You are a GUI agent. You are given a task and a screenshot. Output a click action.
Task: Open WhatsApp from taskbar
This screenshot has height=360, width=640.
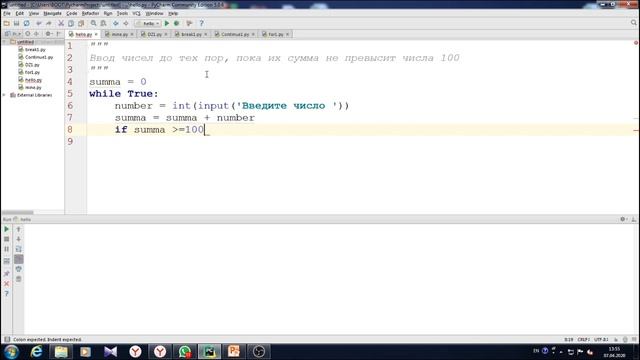(184, 351)
